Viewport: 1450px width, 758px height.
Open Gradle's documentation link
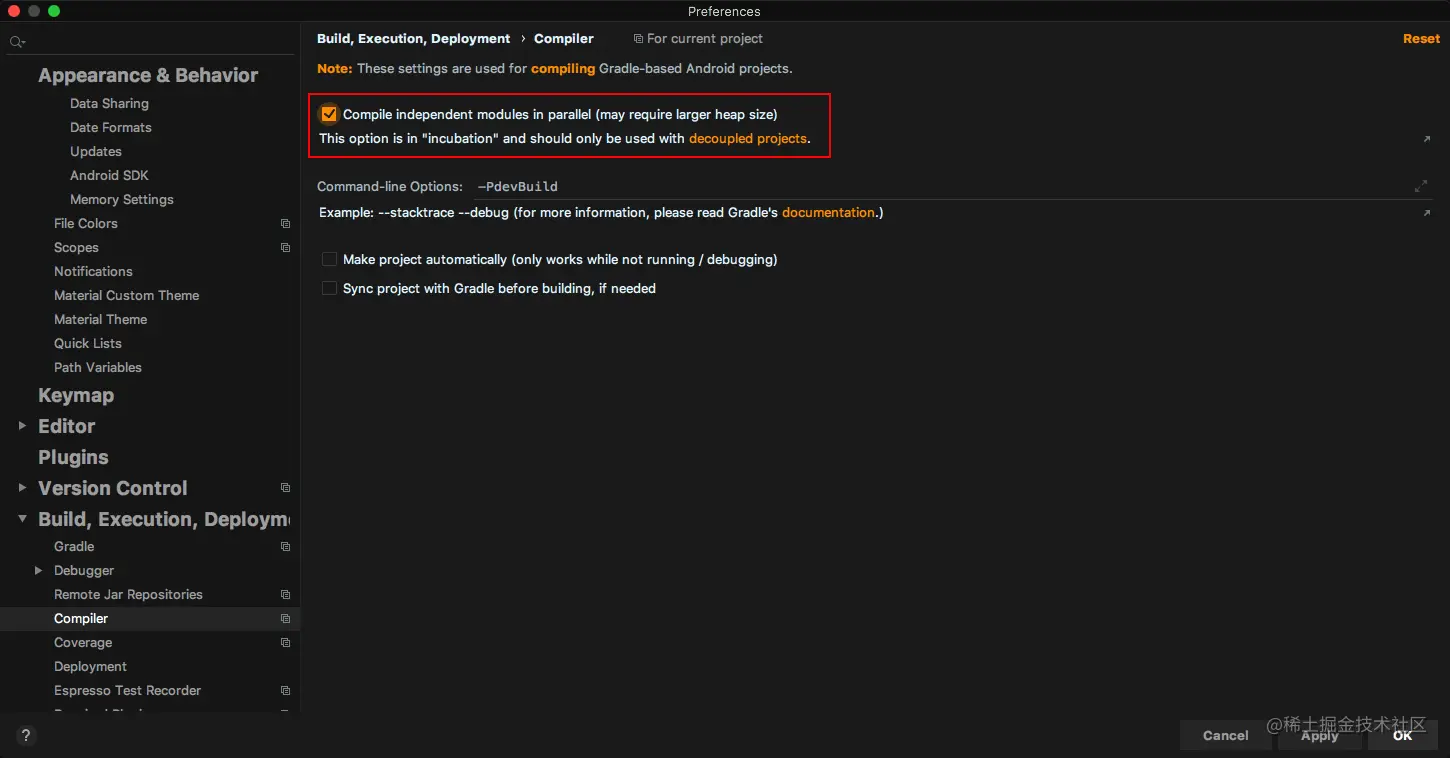tap(828, 213)
